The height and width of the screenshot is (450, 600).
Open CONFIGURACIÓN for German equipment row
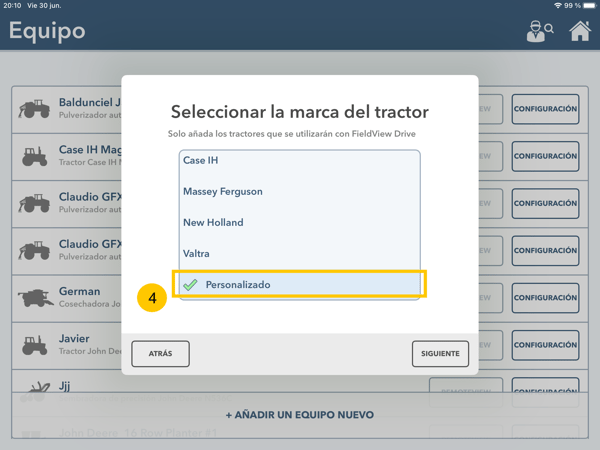pyautogui.click(x=545, y=298)
